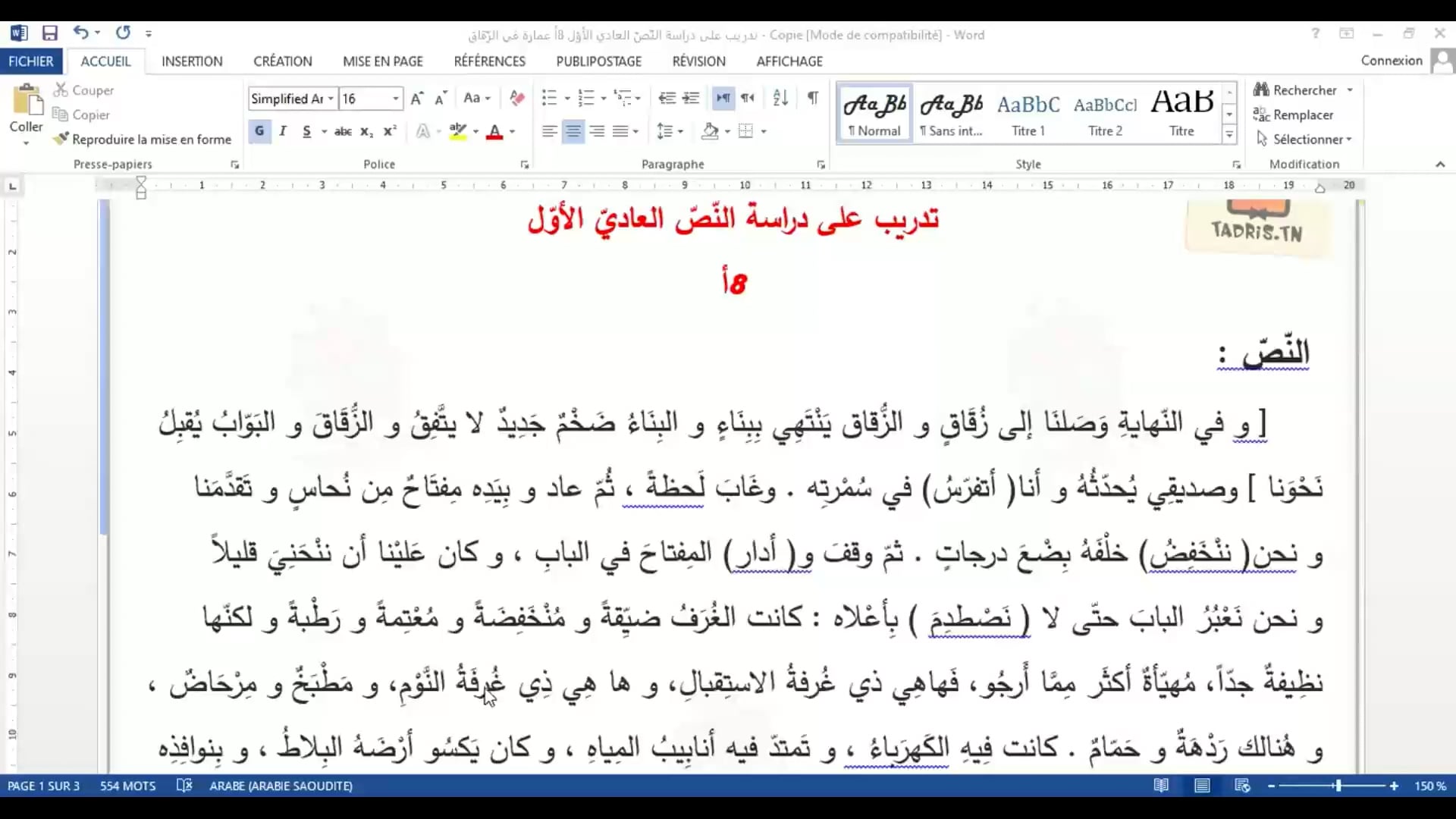Click the Save icon in quick access toolbar
Viewport: 1456px width, 819px height.
click(x=50, y=33)
